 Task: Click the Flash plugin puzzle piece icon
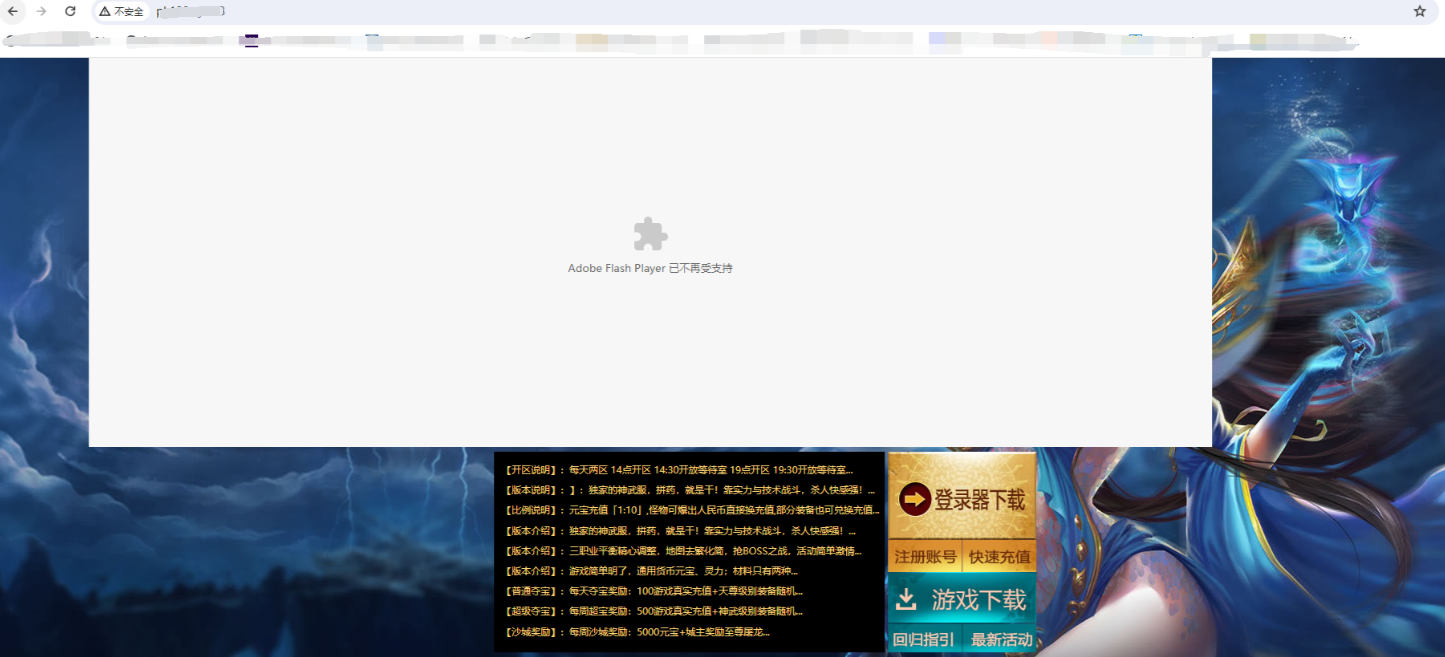[650, 234]
